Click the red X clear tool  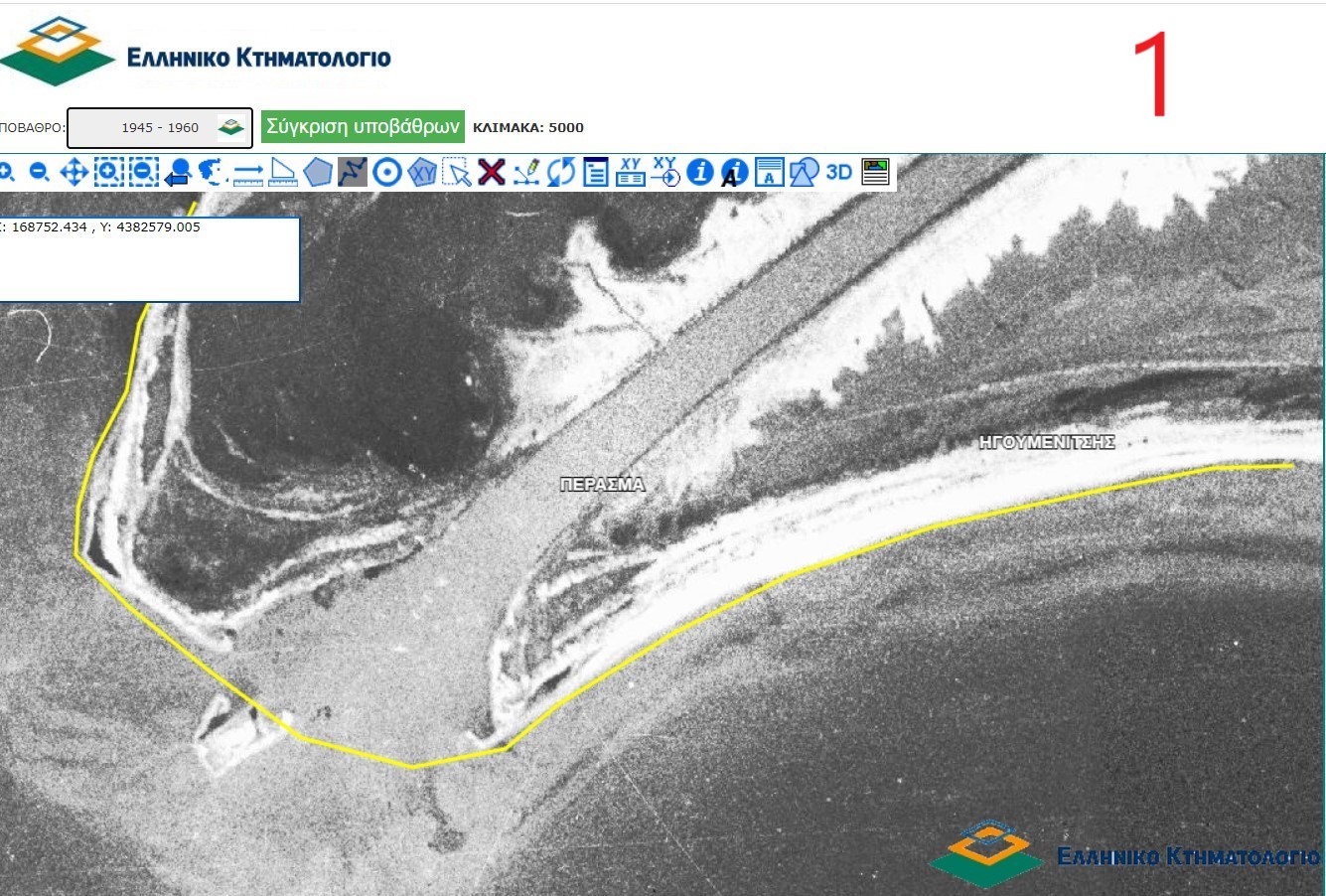tap(492, 172)
